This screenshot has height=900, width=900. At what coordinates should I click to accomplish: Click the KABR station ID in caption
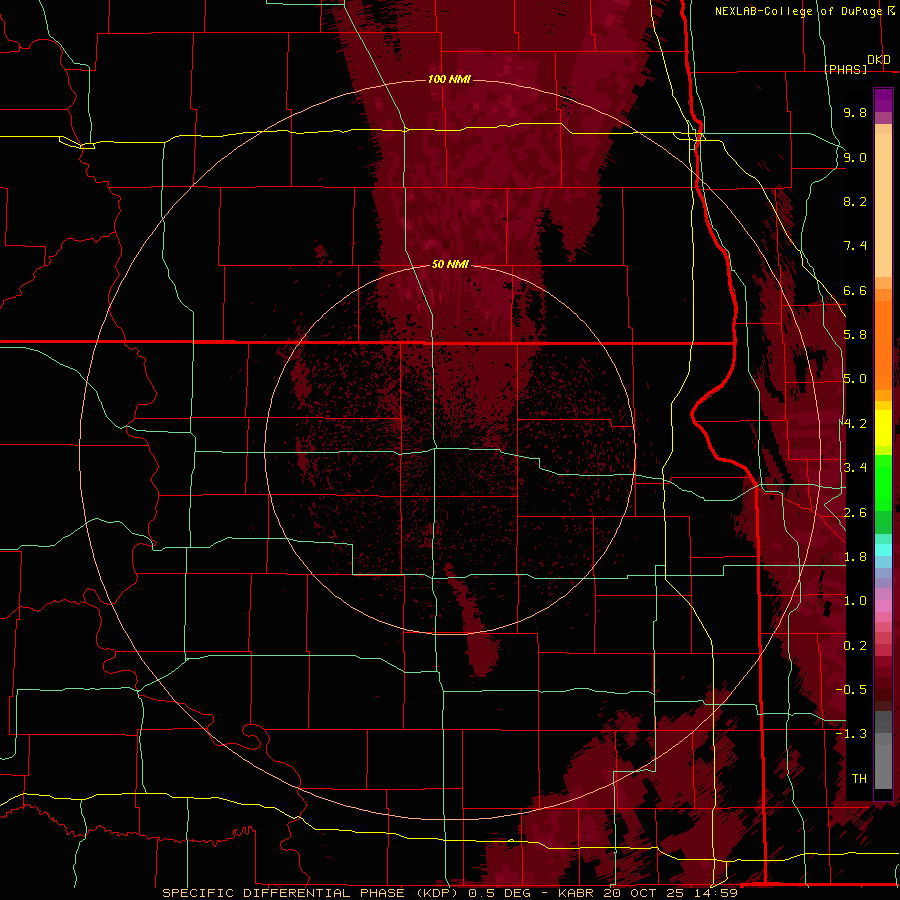pyautogui.click(x=576, y=893)
